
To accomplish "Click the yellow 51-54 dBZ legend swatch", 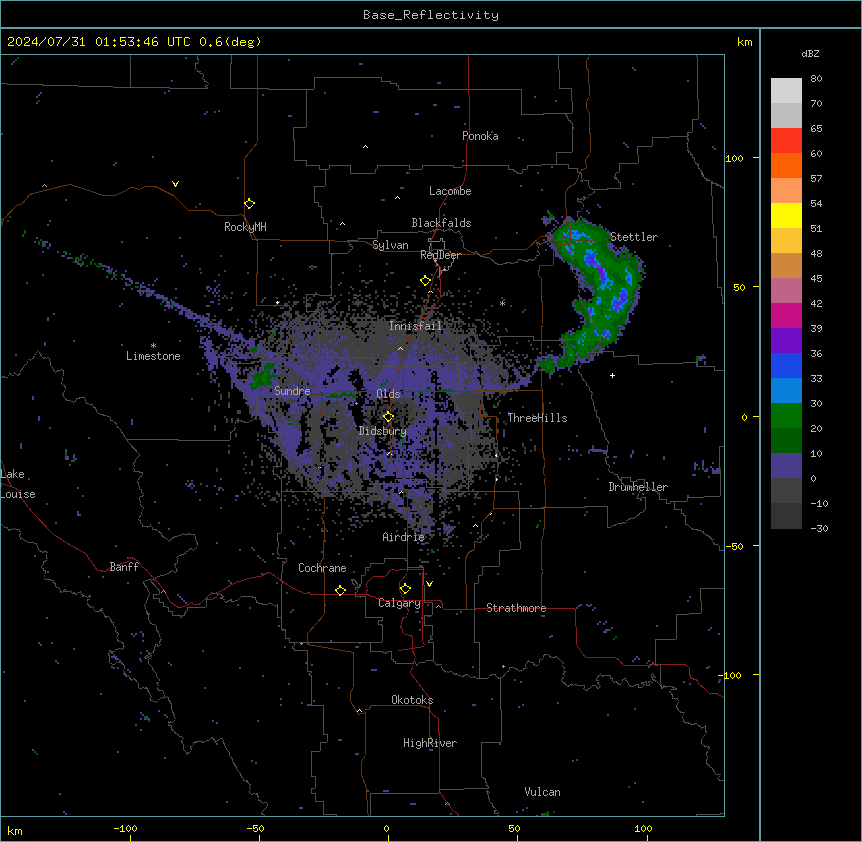I will pos(786,215).
